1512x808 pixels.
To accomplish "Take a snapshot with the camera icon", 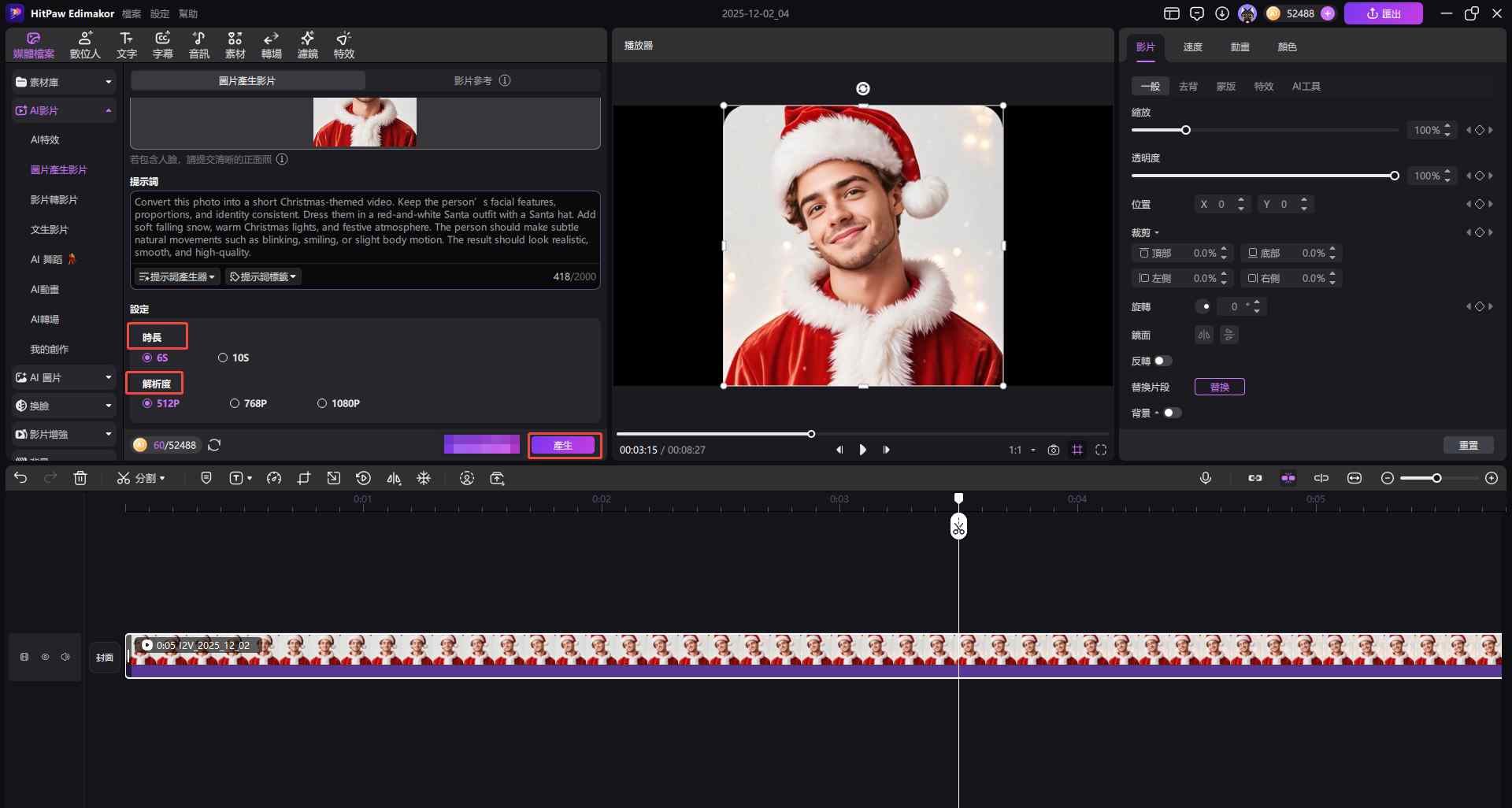I will coord(1053,450).
